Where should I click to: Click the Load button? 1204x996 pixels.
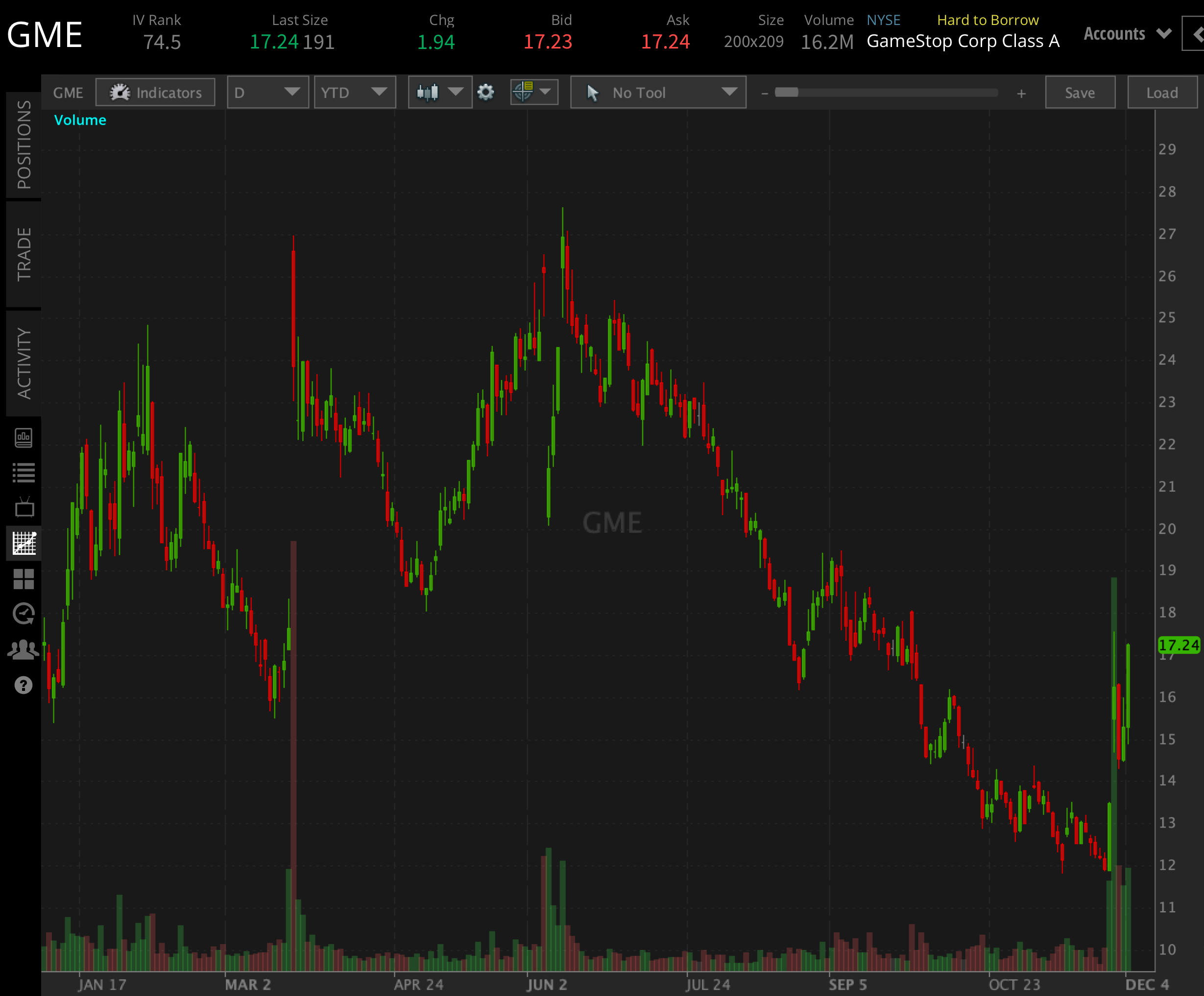click(x=1161, y=92)
